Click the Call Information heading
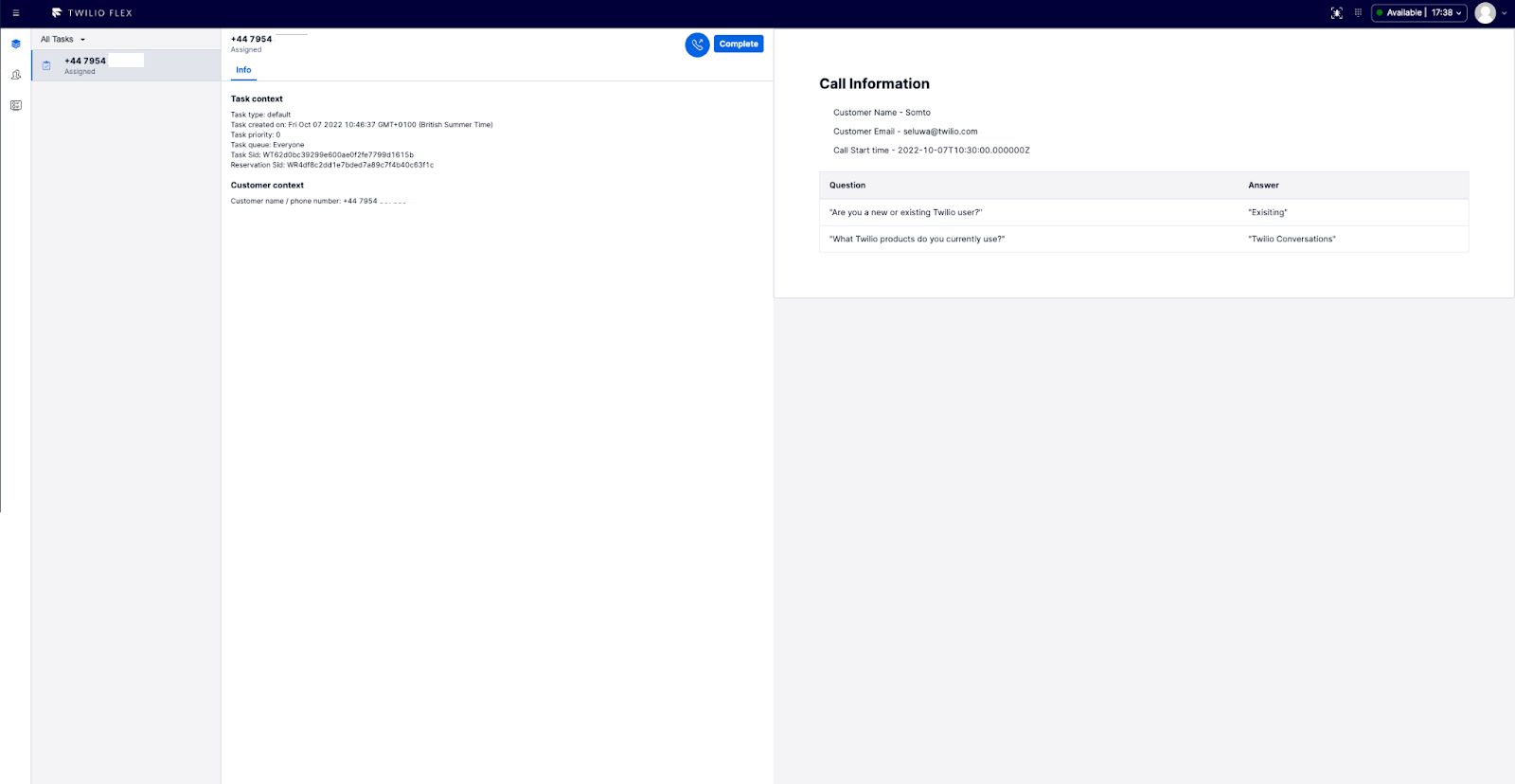 point(874,84)
